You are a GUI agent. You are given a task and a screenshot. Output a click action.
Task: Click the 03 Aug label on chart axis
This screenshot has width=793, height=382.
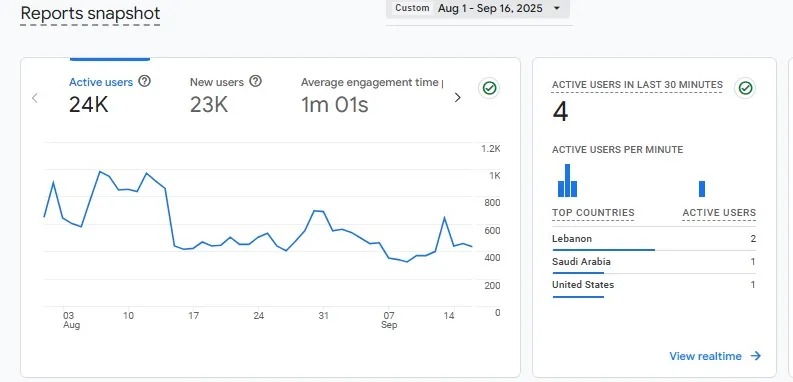click(71, 320)
